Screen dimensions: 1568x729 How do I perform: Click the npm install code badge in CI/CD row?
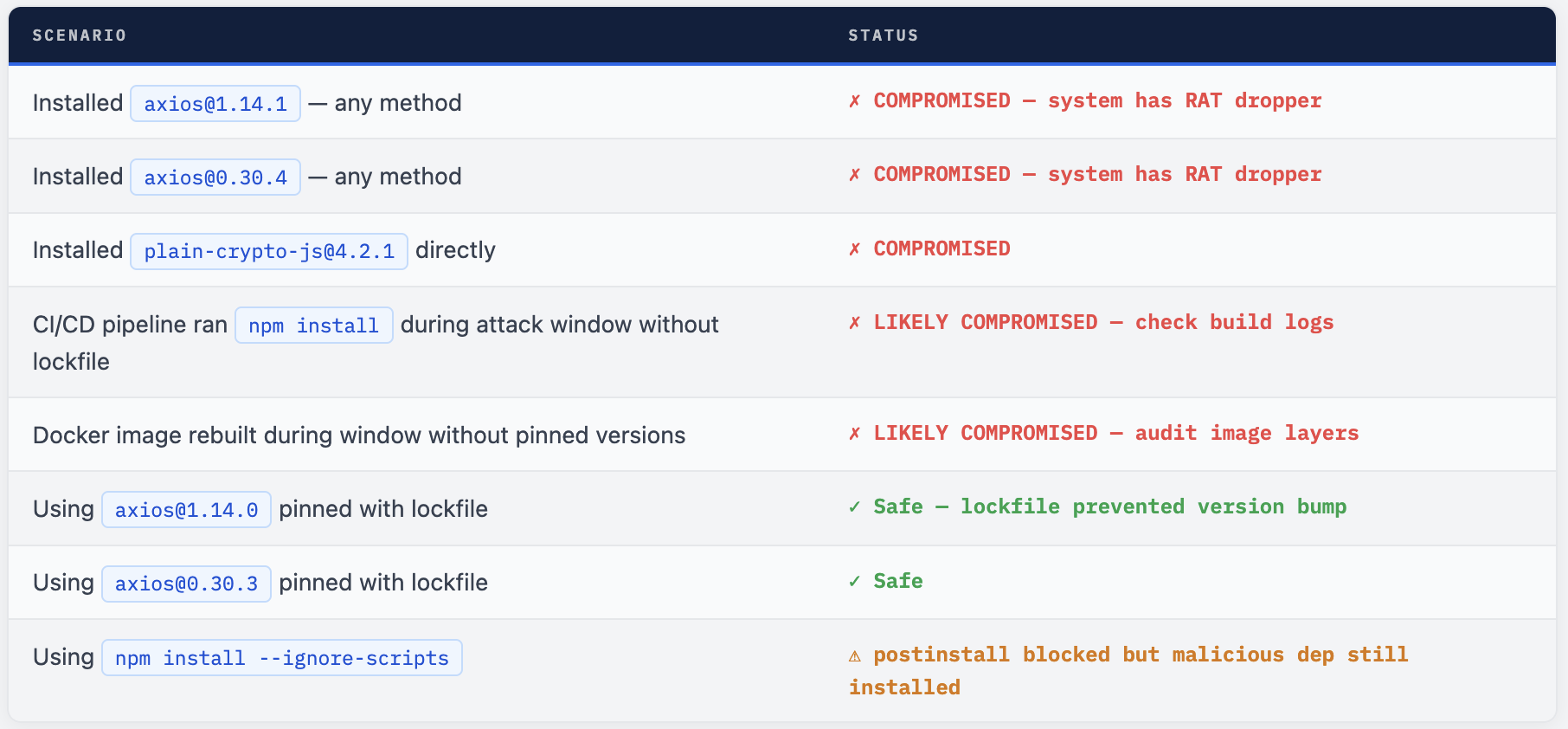coord(314,326)
